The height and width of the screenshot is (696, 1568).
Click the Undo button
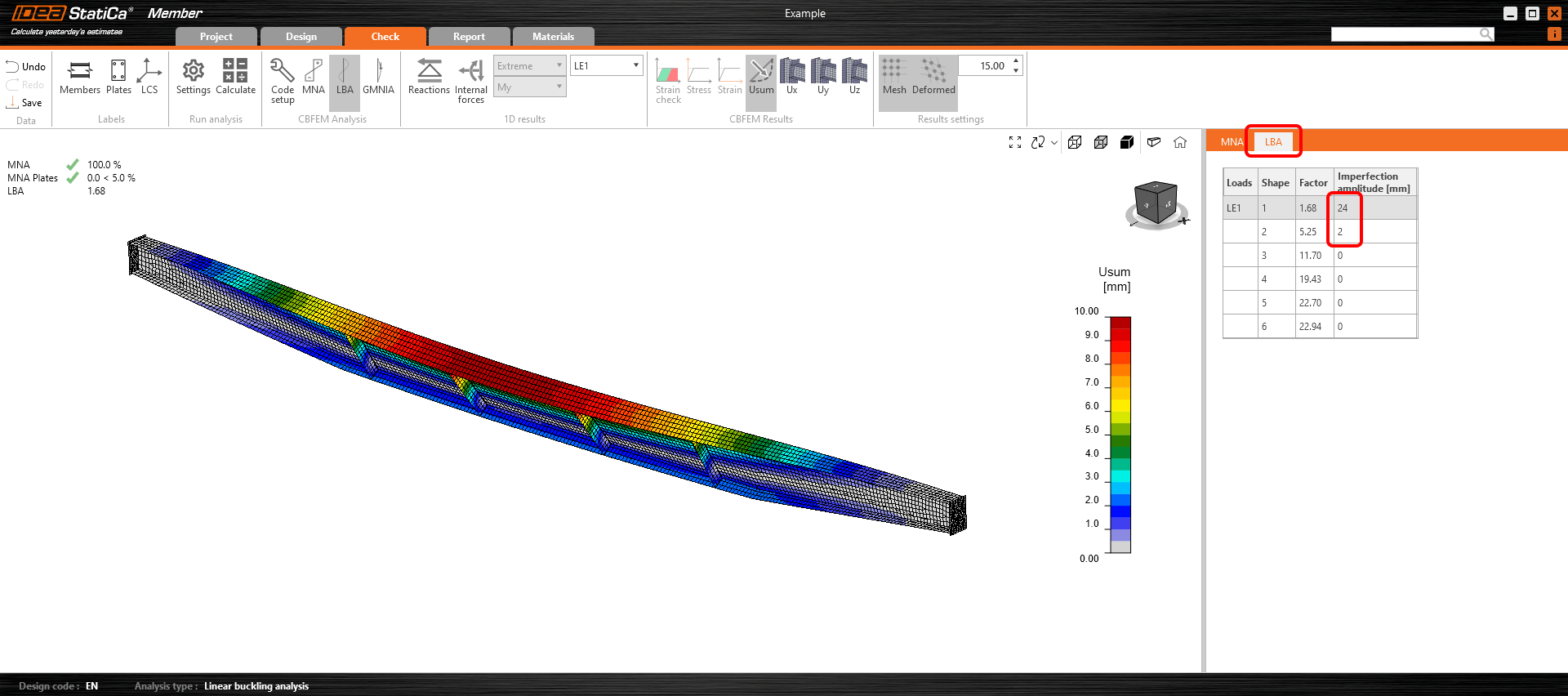(x=26, y=67)
